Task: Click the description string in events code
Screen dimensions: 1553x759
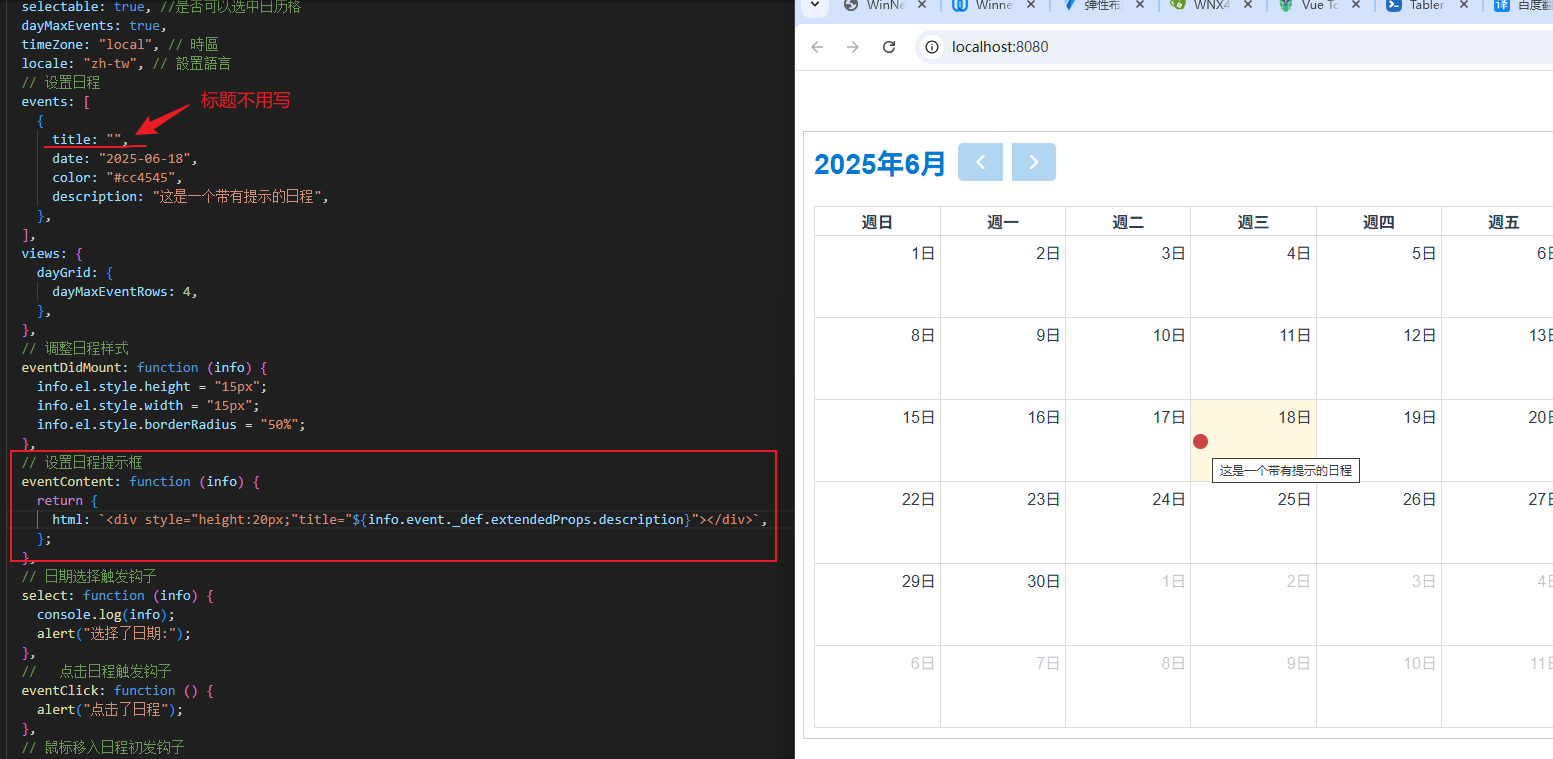Action: click(237, 196)
